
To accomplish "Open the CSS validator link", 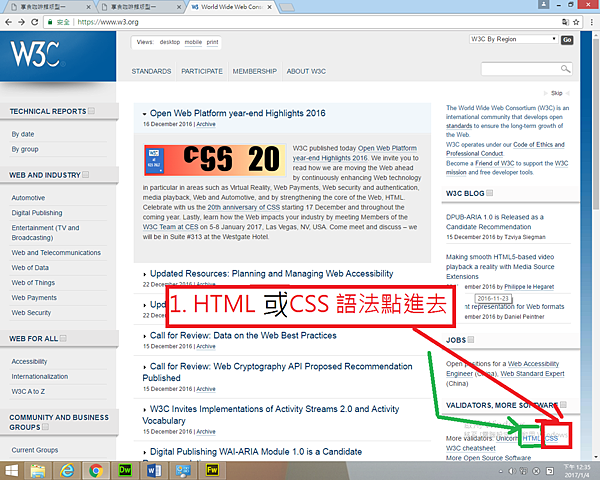I will [x=551, y=438].
